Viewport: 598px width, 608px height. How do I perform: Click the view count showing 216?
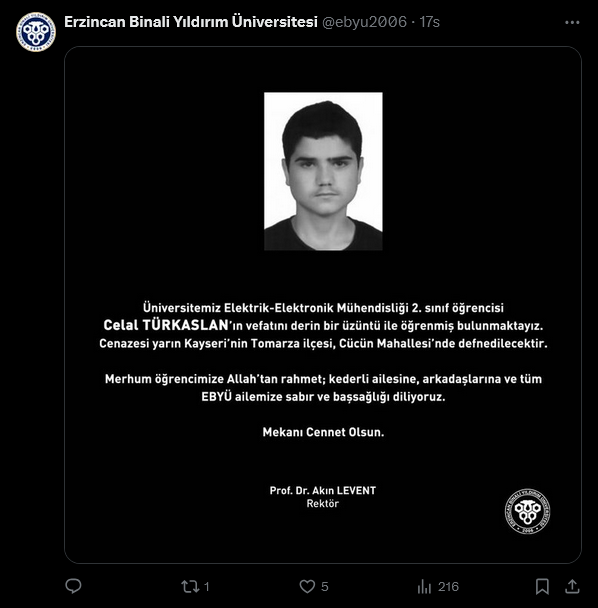pyautogui.click(x=448, y=587)
